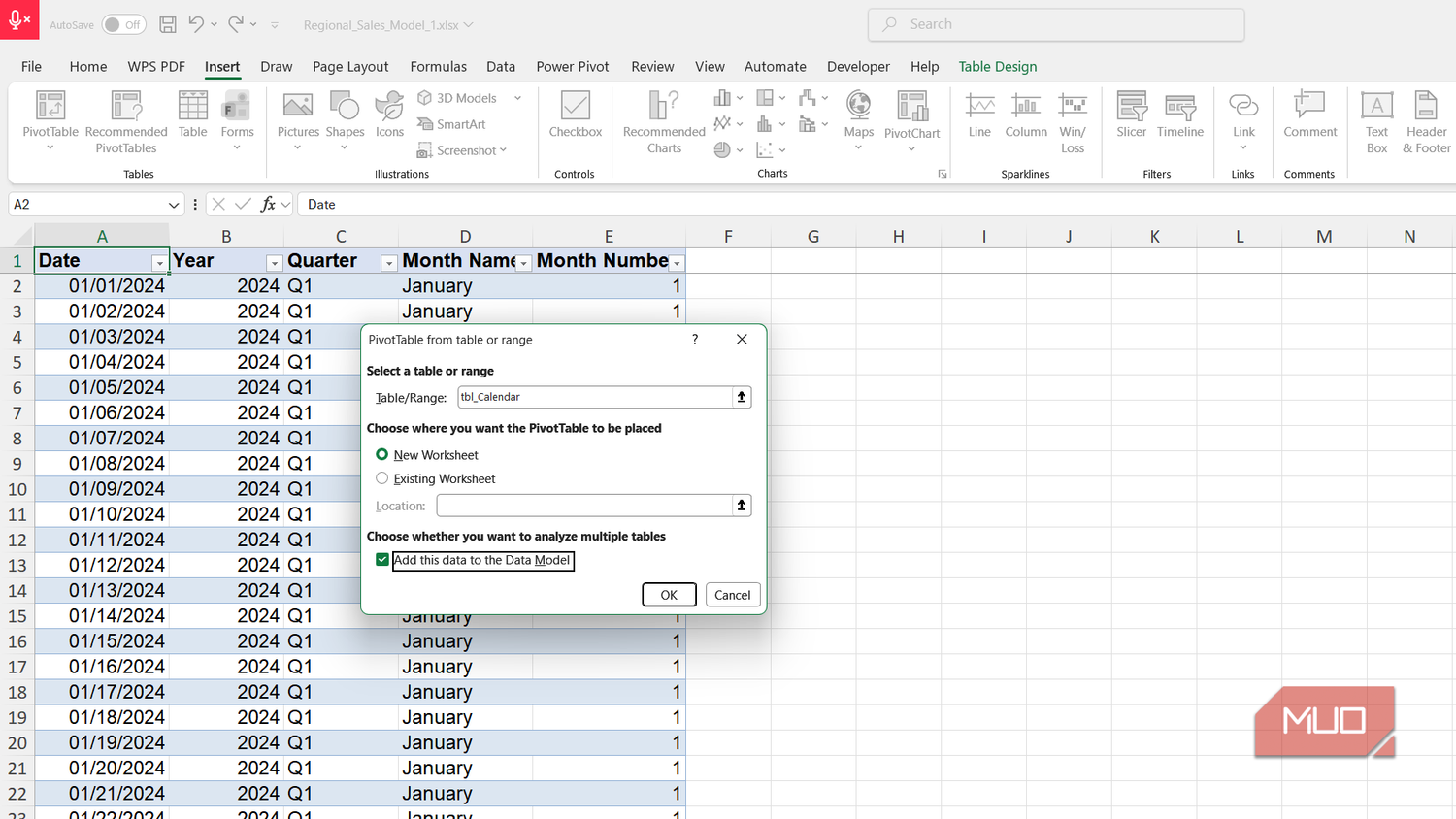Switch to the Table Design tab
Image resolution: width=1456 pixels, height=819 pixels.
click(x=998, y=66)
